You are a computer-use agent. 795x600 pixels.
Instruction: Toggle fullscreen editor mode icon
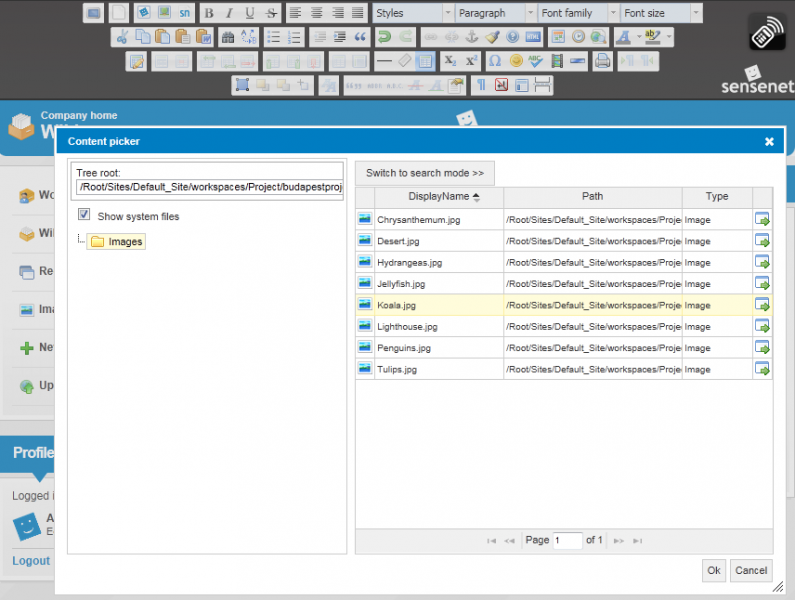[93, 13]
